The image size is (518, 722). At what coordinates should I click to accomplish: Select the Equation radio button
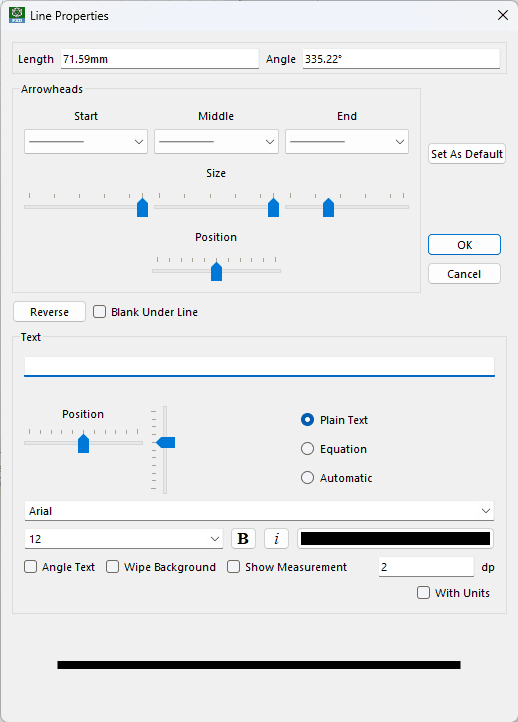click(307, 448)
